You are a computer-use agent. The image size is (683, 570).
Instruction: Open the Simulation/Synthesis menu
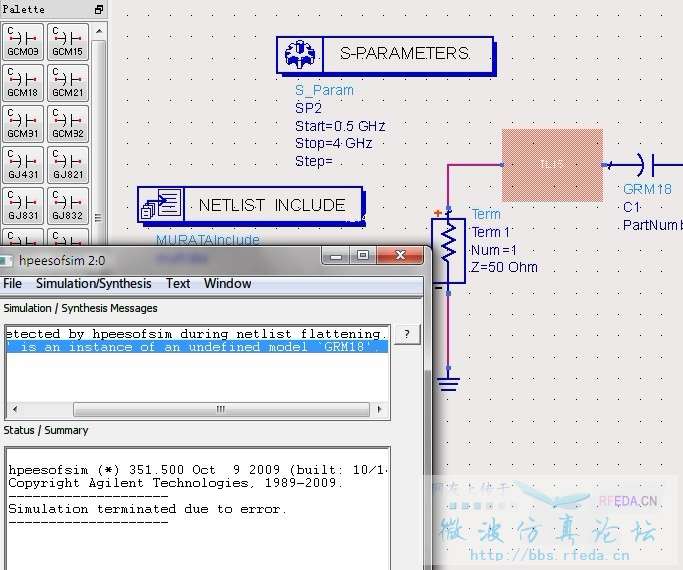click(x=94, y=283)
